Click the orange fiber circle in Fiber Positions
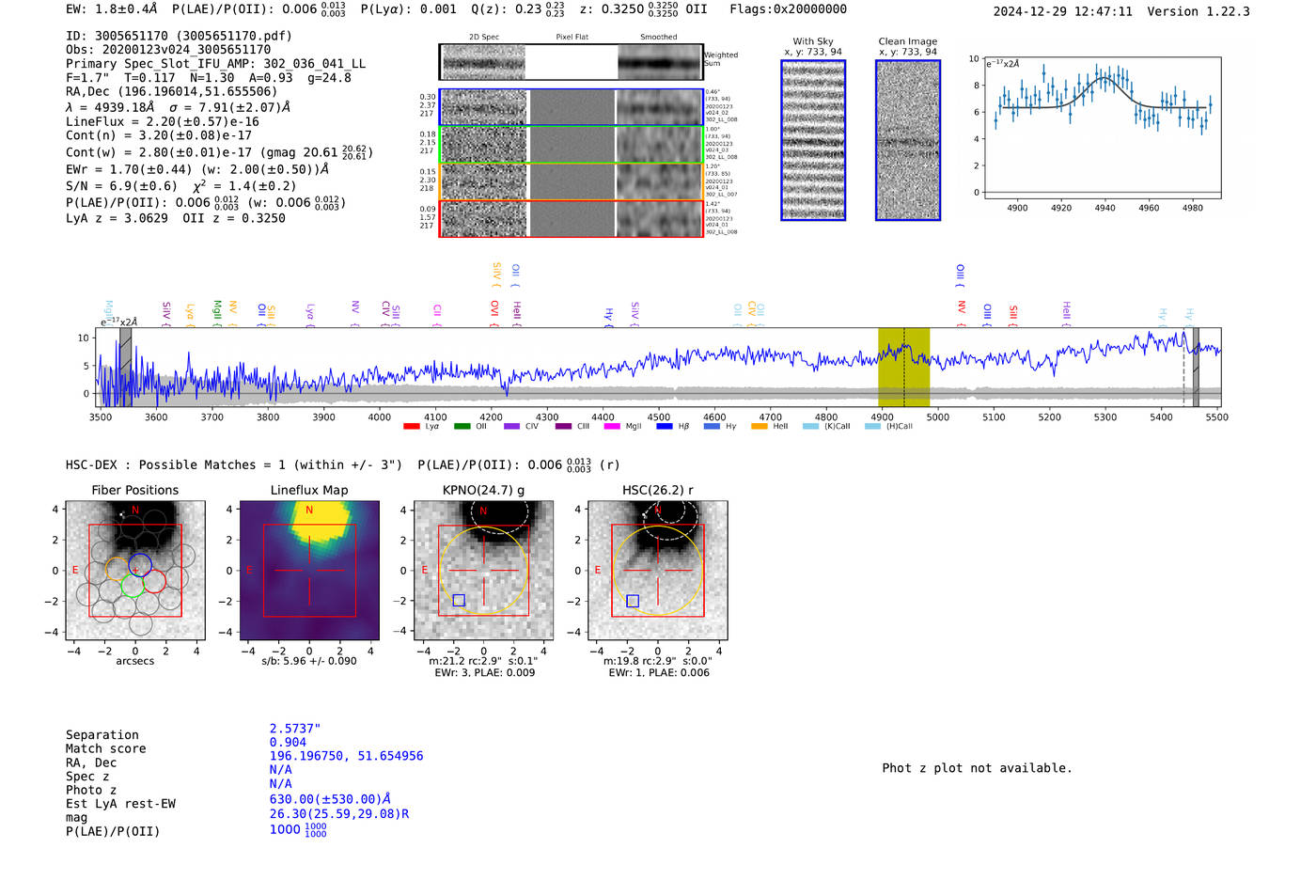The width and height of the screenshot is (1316, 896). click(117, 569)
